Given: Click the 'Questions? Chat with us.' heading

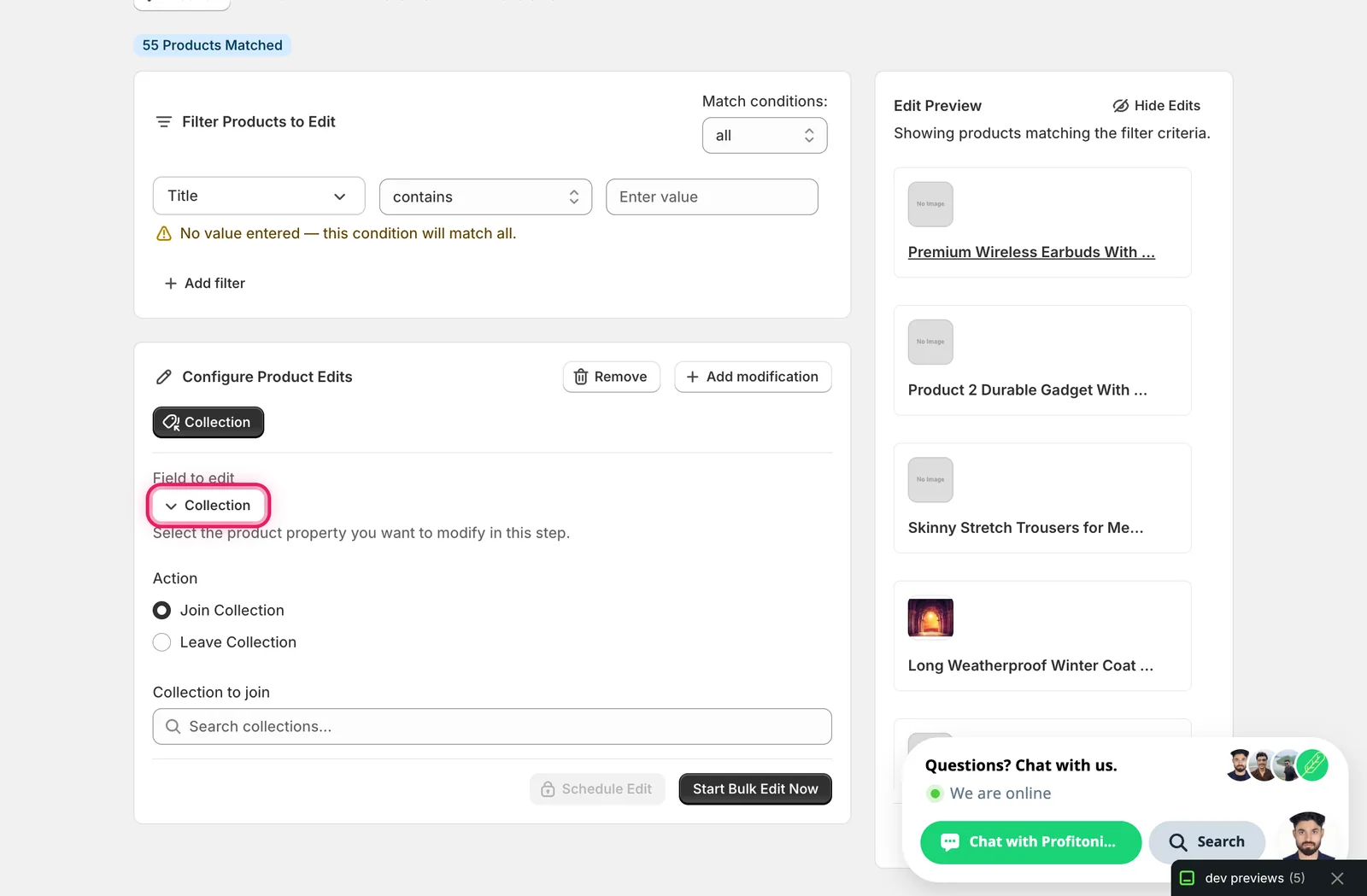Looking at the screenshot, I should pos(1021,765).
